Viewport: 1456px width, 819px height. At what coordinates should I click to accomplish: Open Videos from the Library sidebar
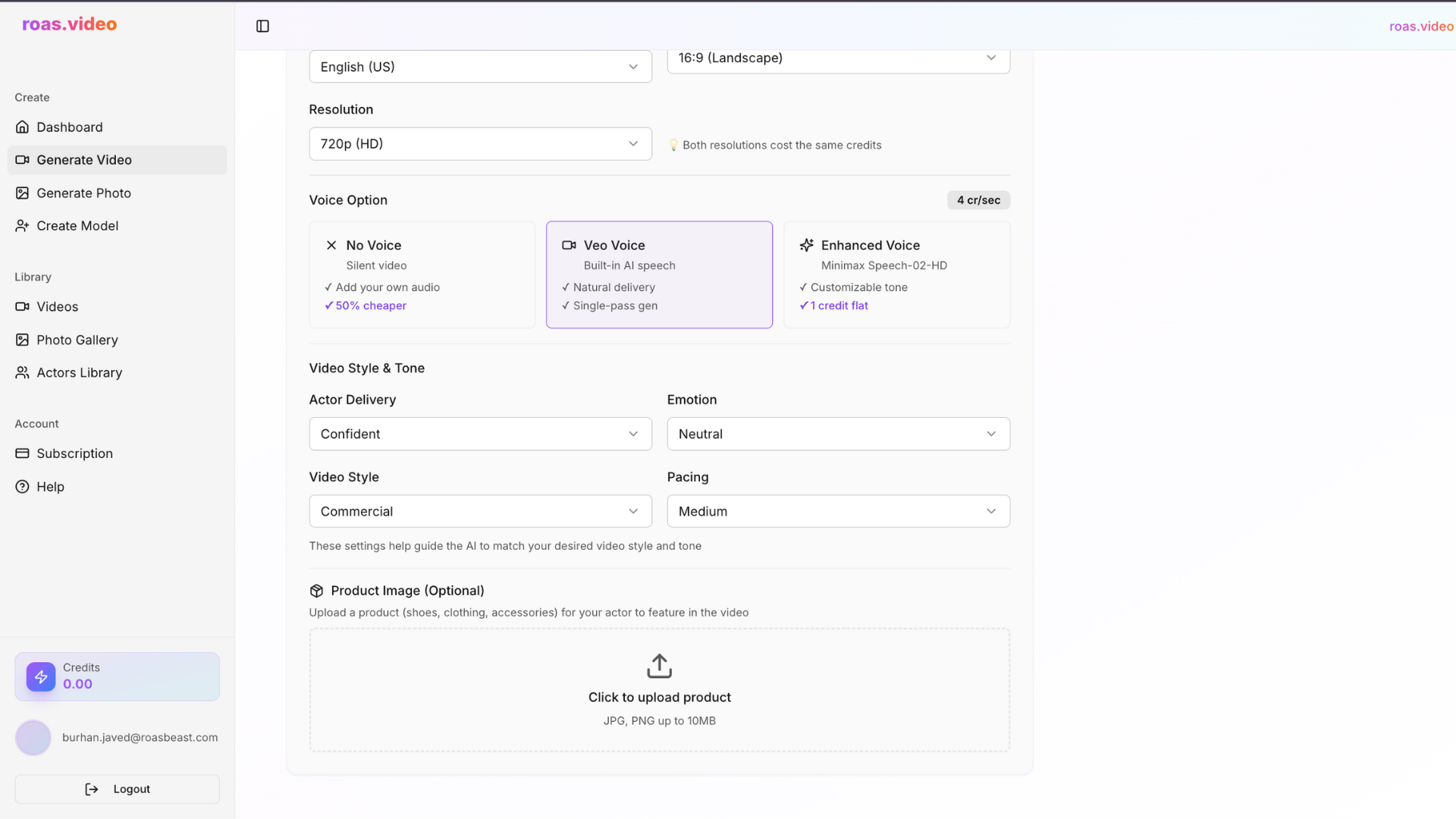(23, 306)
